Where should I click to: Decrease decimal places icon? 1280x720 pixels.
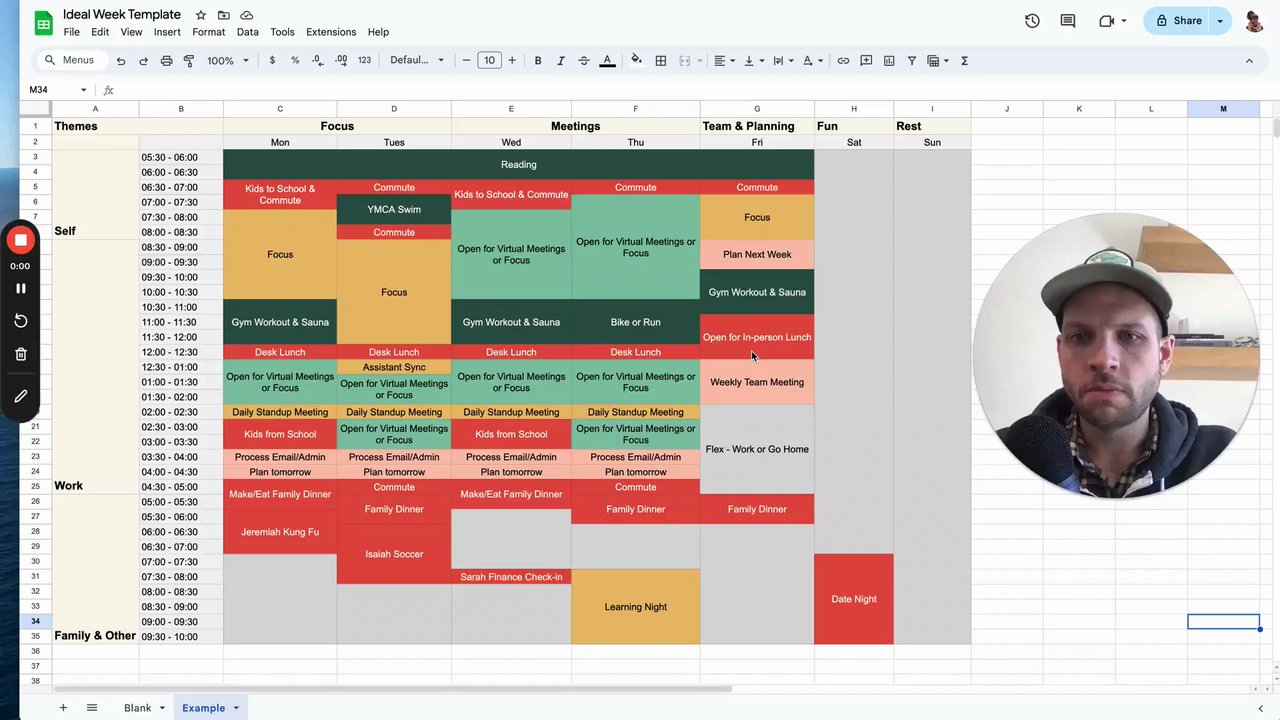(318, 61)
